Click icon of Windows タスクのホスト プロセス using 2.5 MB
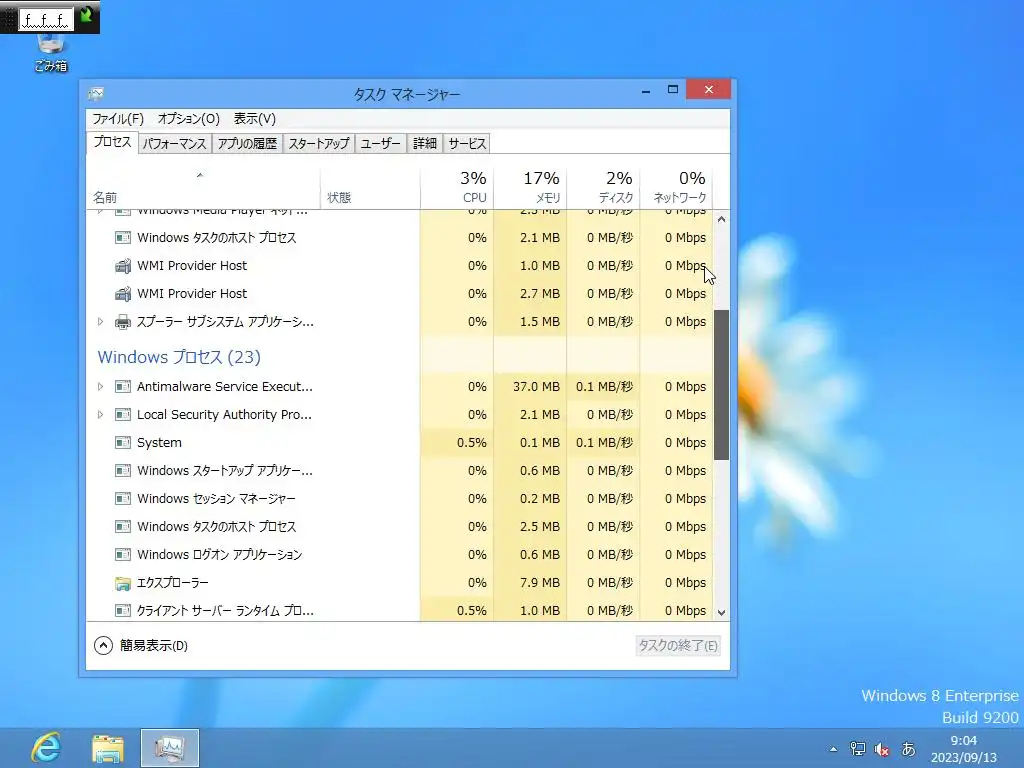 (x=122, y=527)
